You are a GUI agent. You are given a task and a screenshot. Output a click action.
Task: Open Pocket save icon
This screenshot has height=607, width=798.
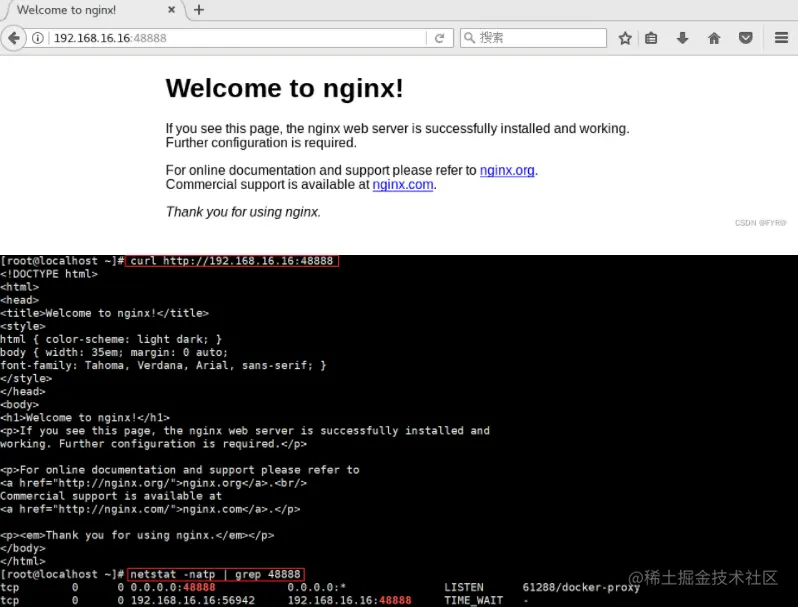click(746, 38)
